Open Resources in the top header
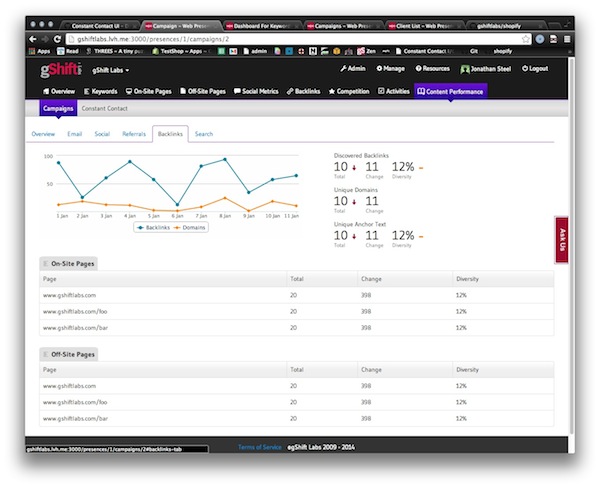 point(432,69)
